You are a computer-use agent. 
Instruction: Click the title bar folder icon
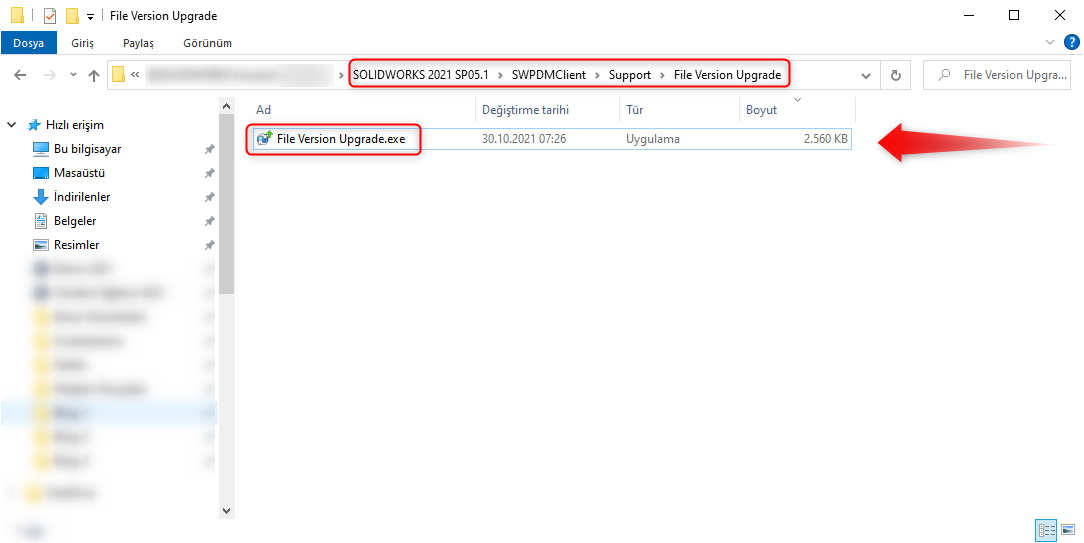(x=18, y=15)
